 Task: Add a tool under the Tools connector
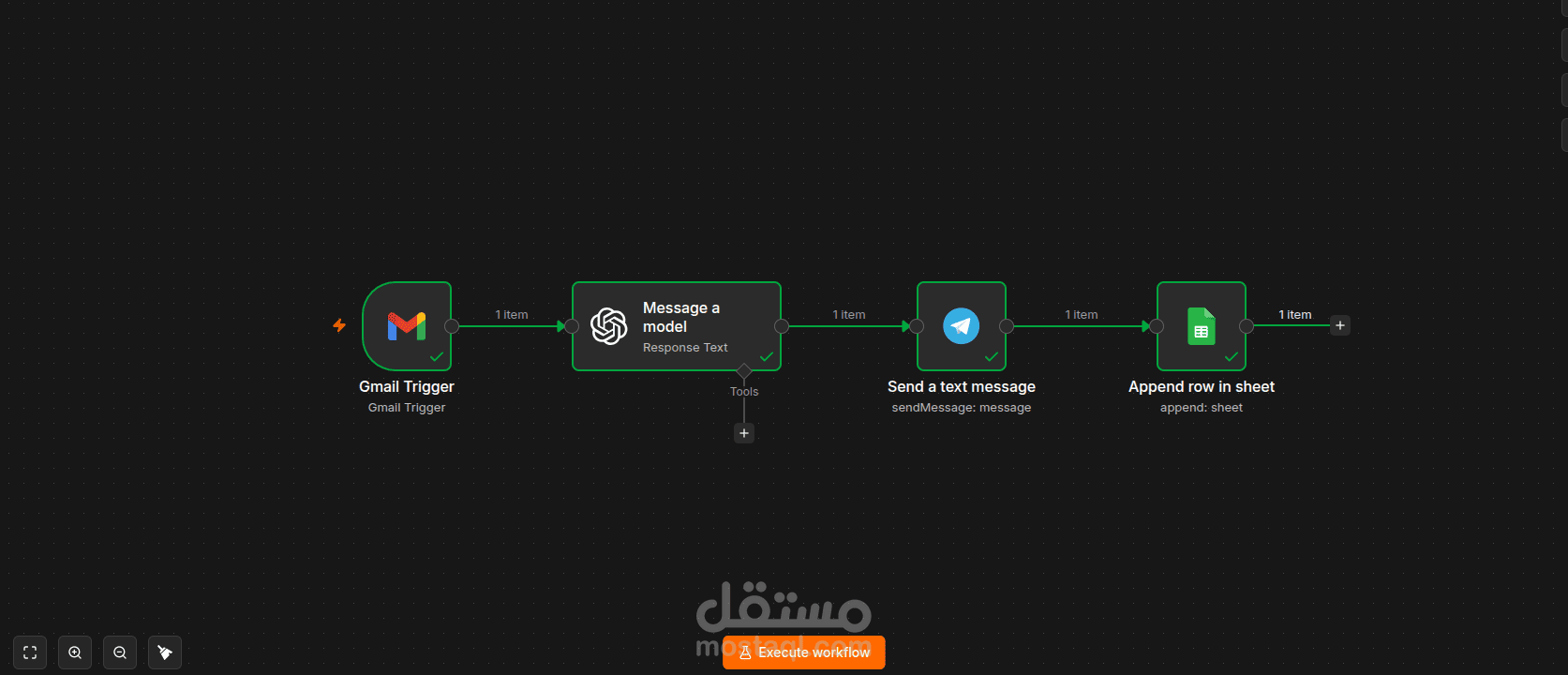point(744,433)
